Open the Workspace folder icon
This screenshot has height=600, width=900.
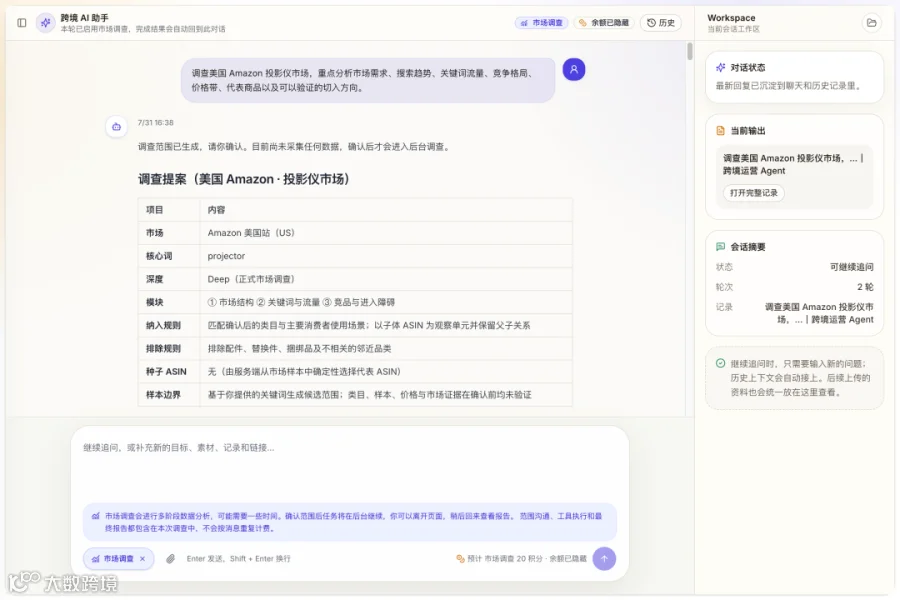[x=871, y=23]
